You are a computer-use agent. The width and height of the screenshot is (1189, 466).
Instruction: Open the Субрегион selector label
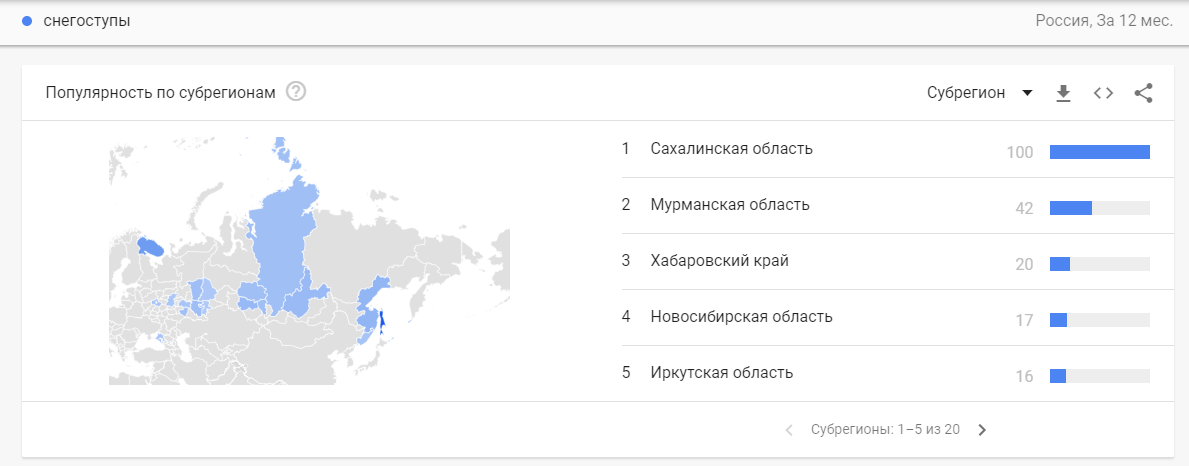(966, 93)
